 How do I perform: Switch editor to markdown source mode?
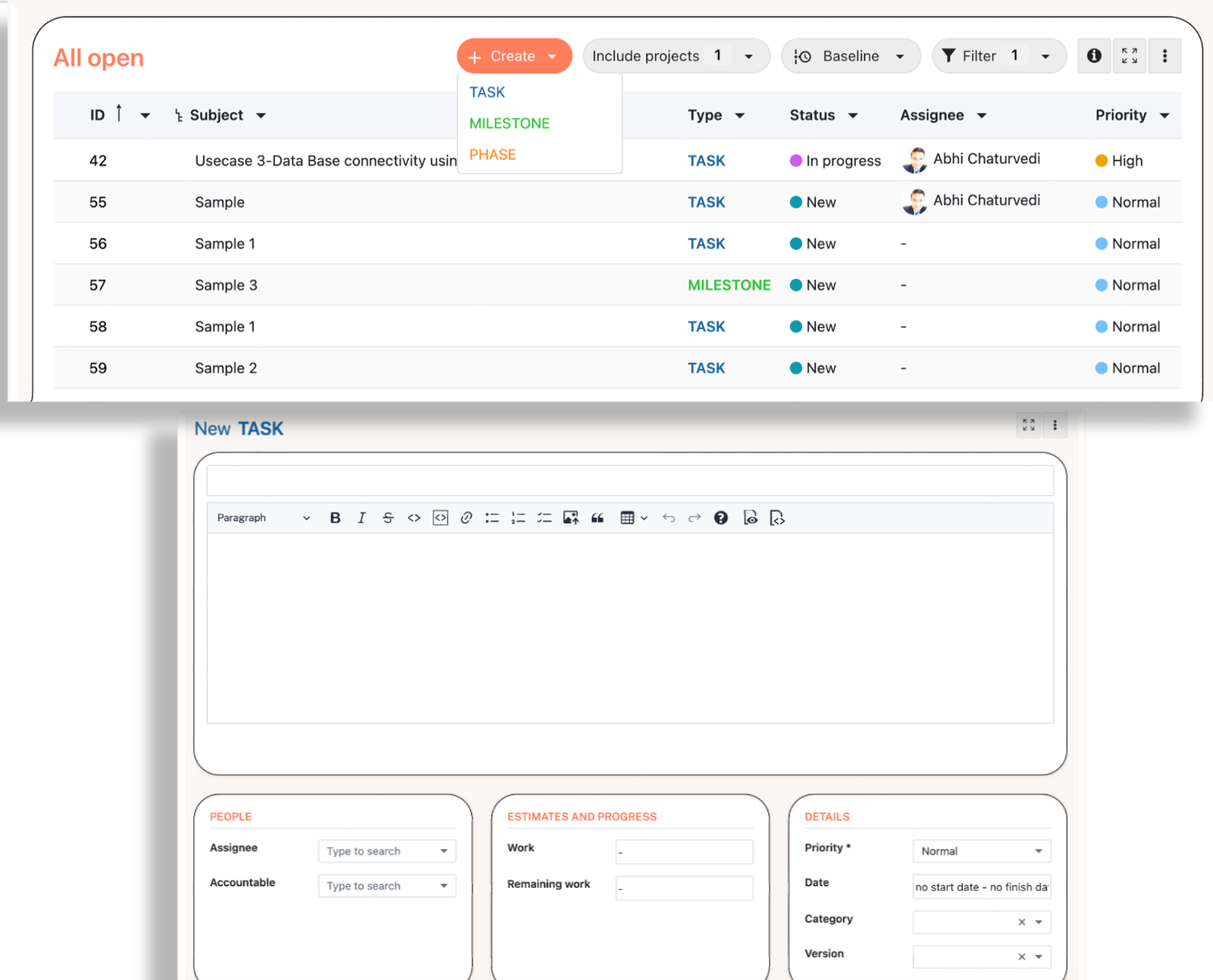click(777, 518)
